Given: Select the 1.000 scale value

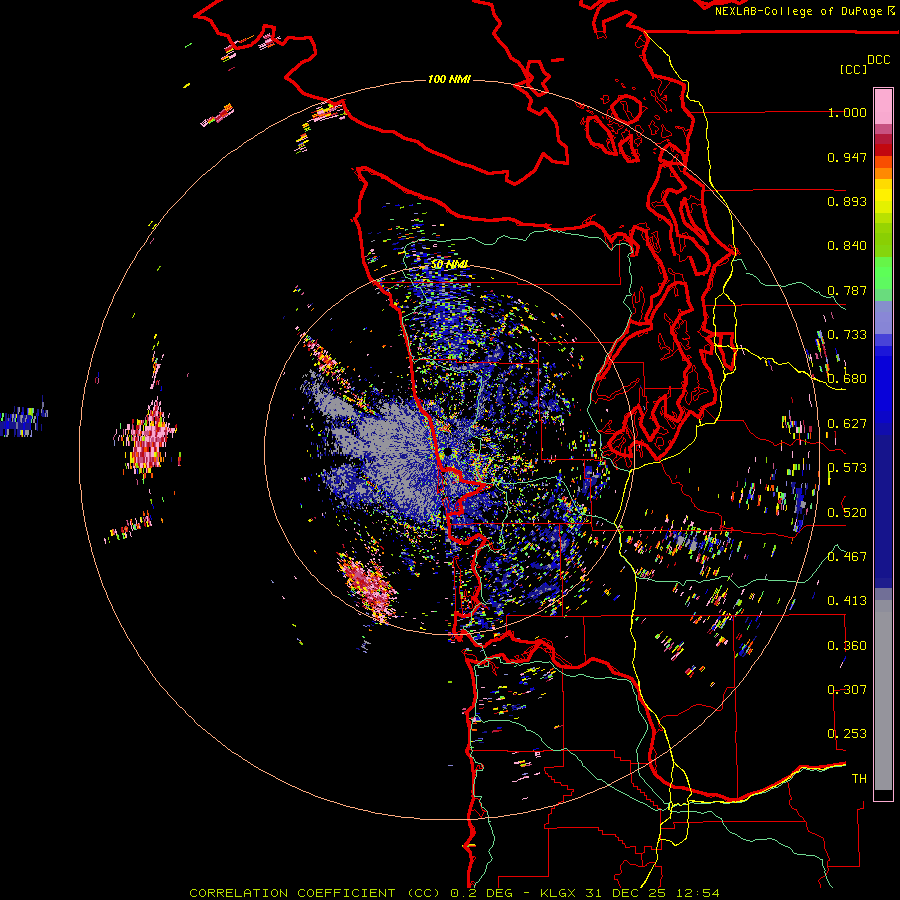Looking at the screenshot, I should [x=847, y=112].
